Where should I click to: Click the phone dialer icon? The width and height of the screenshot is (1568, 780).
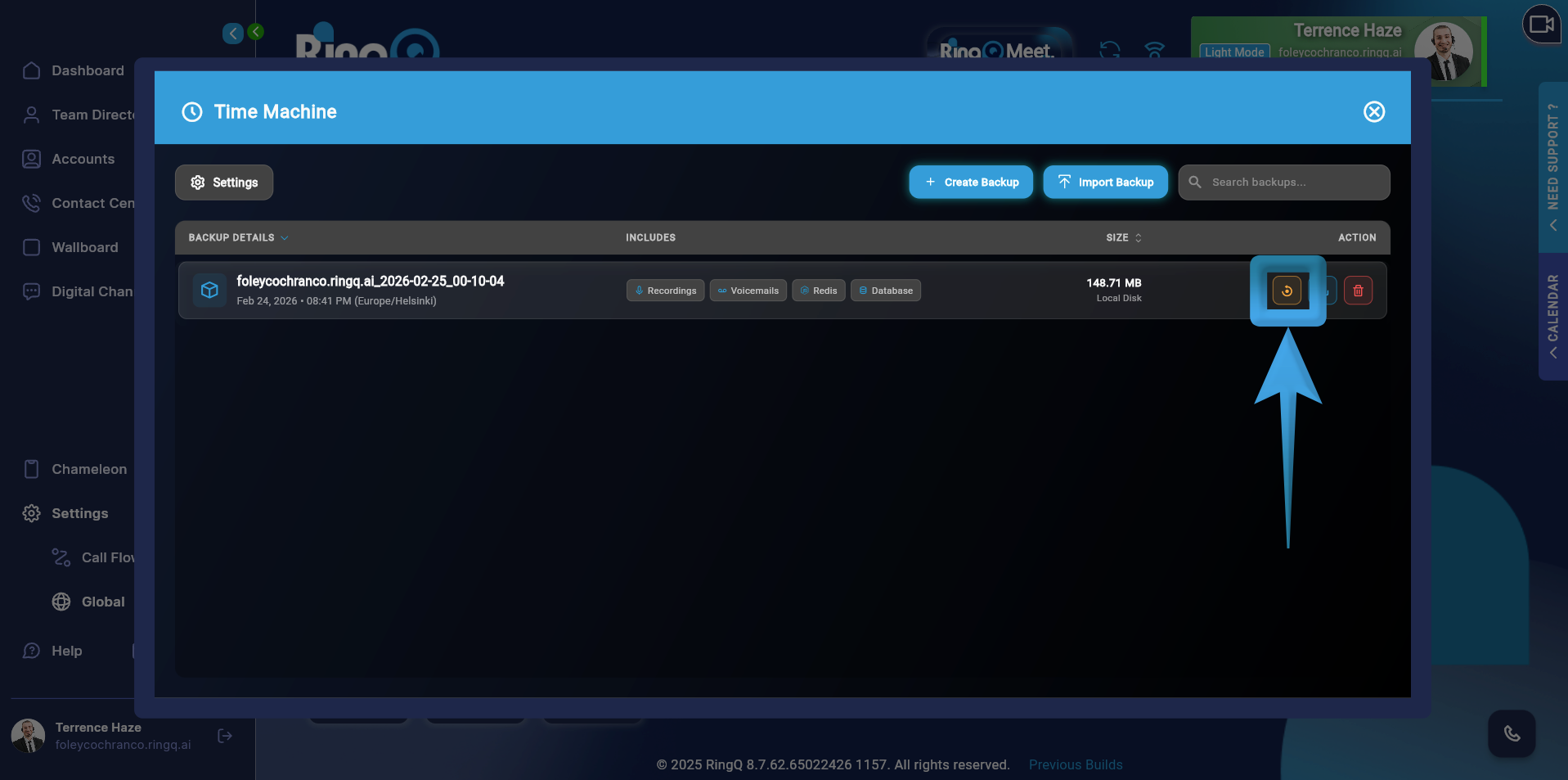pos(1511,733)
